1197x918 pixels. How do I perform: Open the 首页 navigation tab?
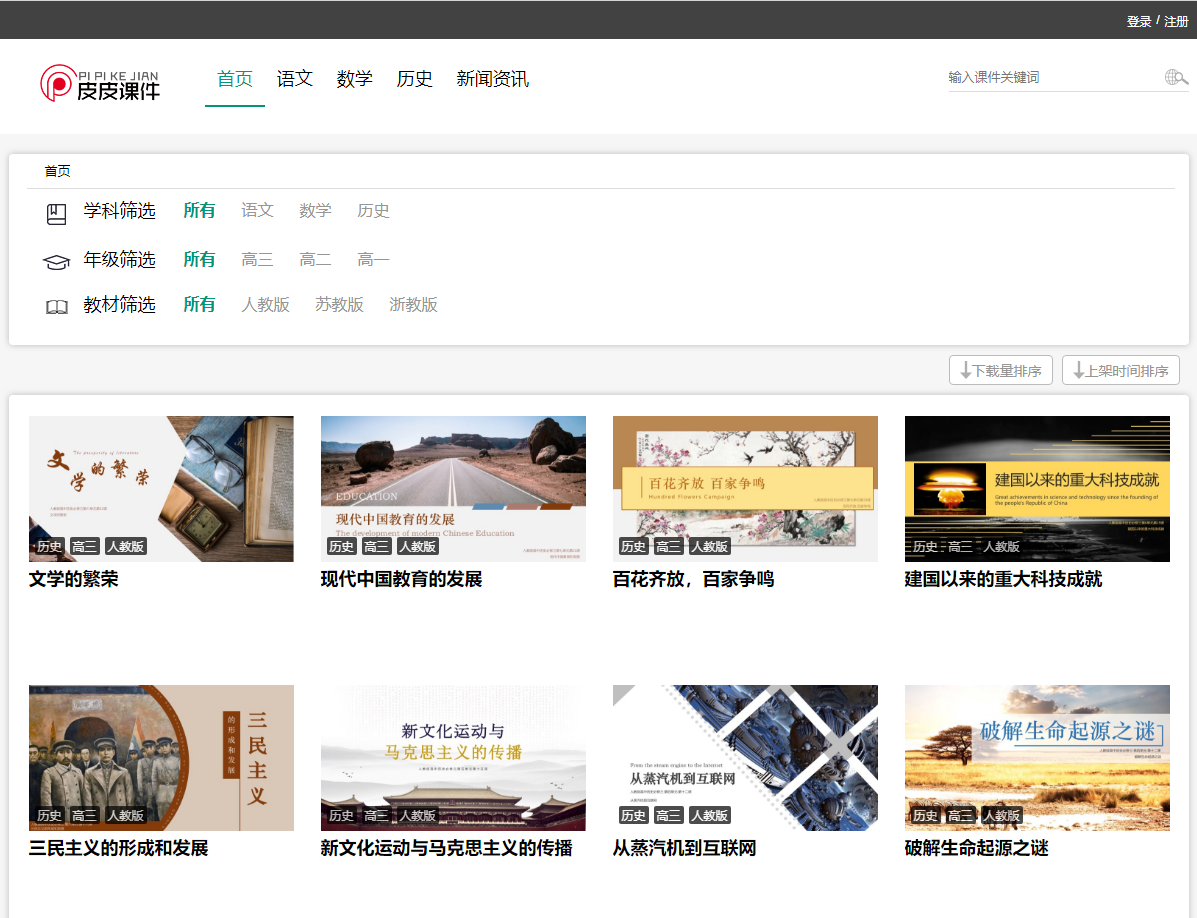point(234,79)
